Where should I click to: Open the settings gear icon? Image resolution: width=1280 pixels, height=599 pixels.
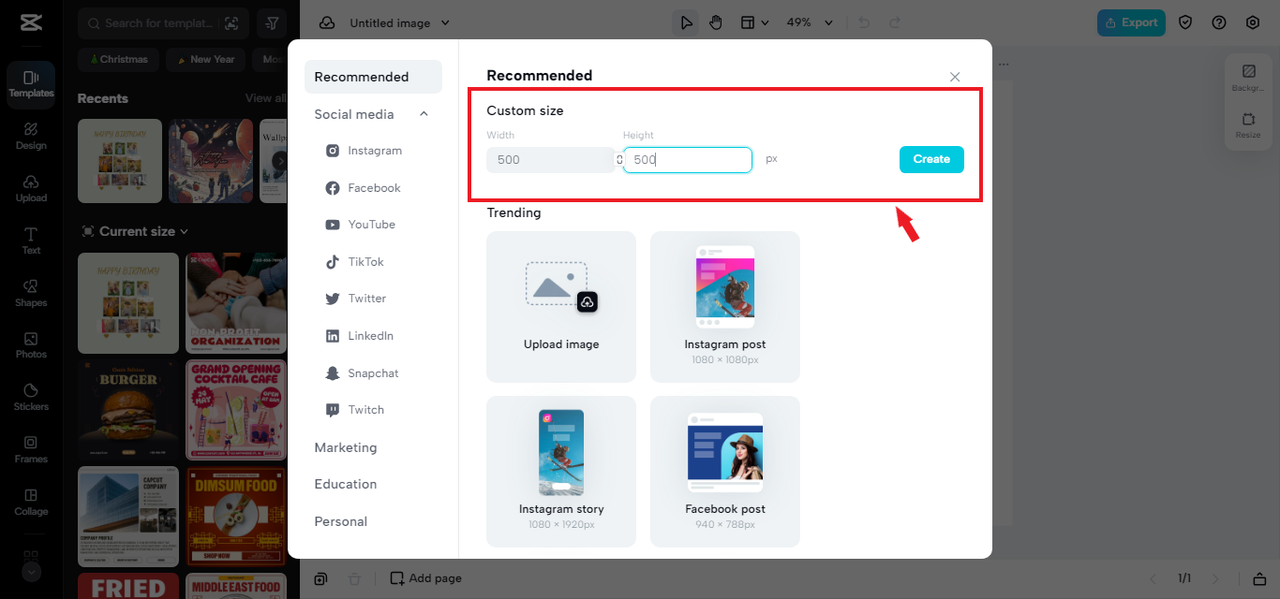pos(1253,22)
